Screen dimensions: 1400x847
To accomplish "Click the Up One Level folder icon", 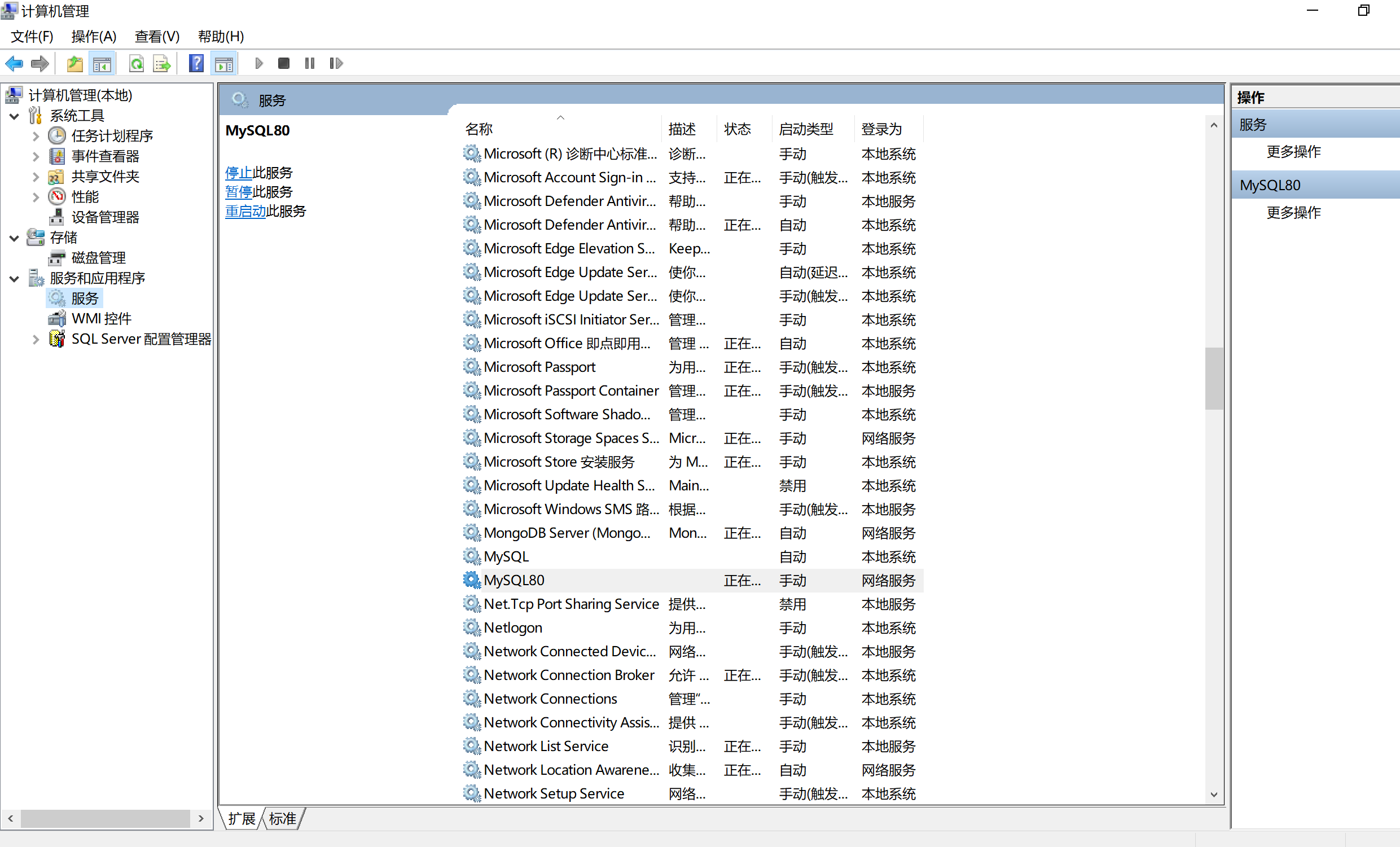I will [75, 63].
